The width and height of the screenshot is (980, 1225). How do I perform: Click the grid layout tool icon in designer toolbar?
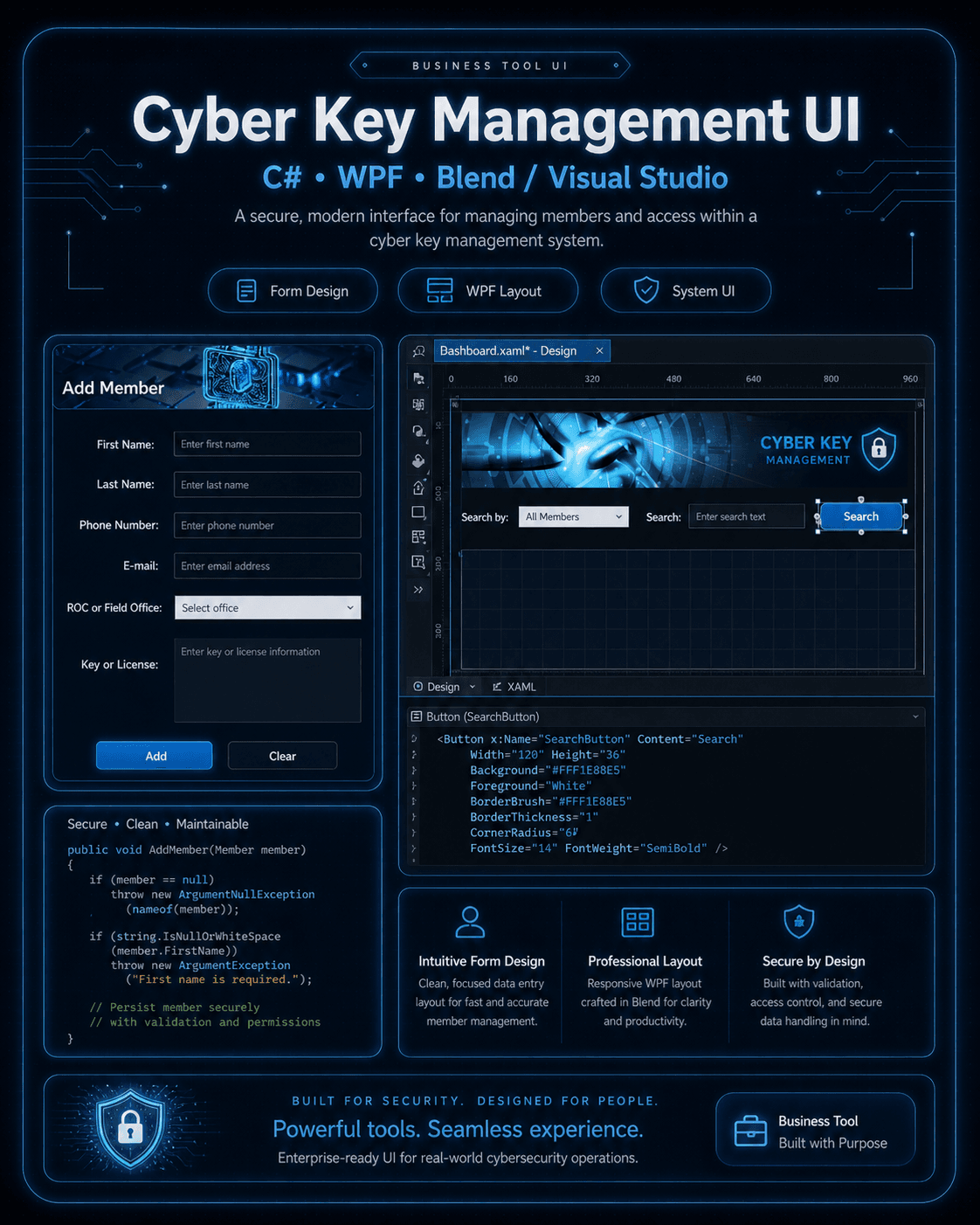[x=418, y=536]
